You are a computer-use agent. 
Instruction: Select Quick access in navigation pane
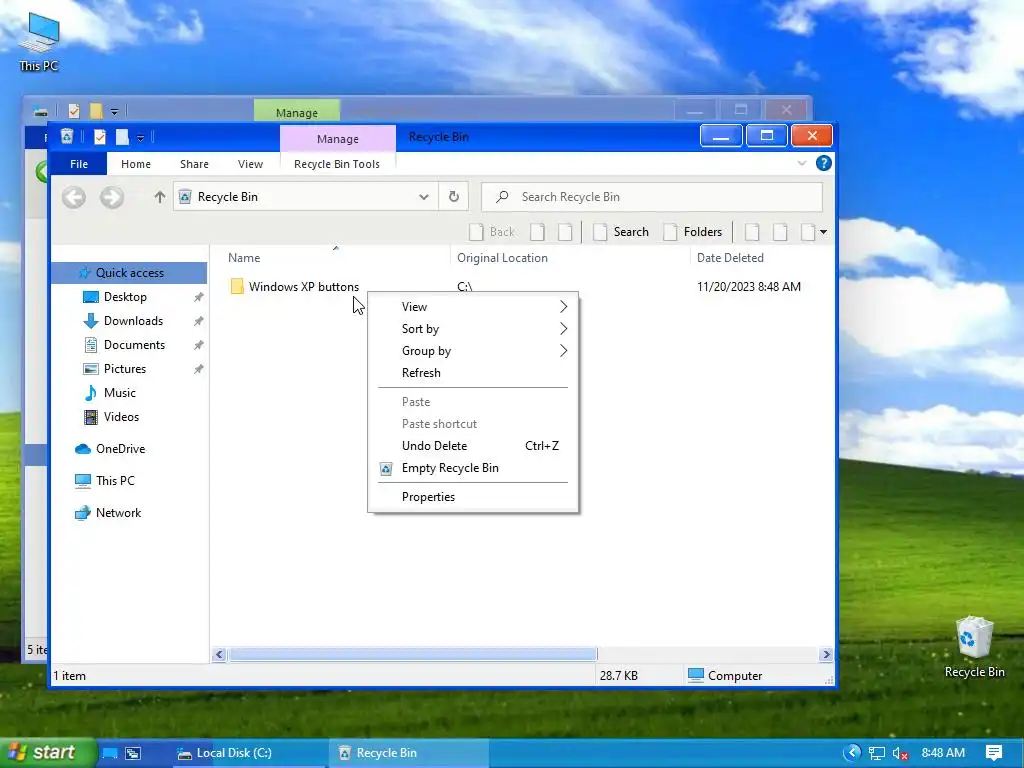pos(129,273)
